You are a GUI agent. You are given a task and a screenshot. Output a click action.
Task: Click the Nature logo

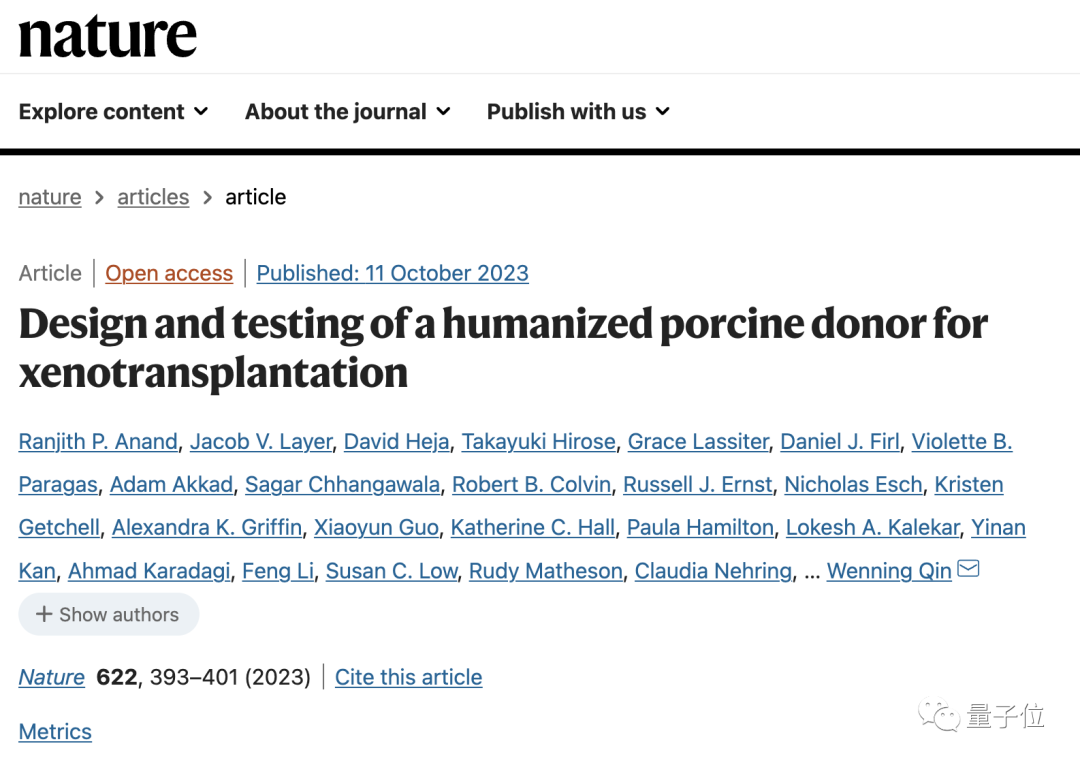click(108, 36)
